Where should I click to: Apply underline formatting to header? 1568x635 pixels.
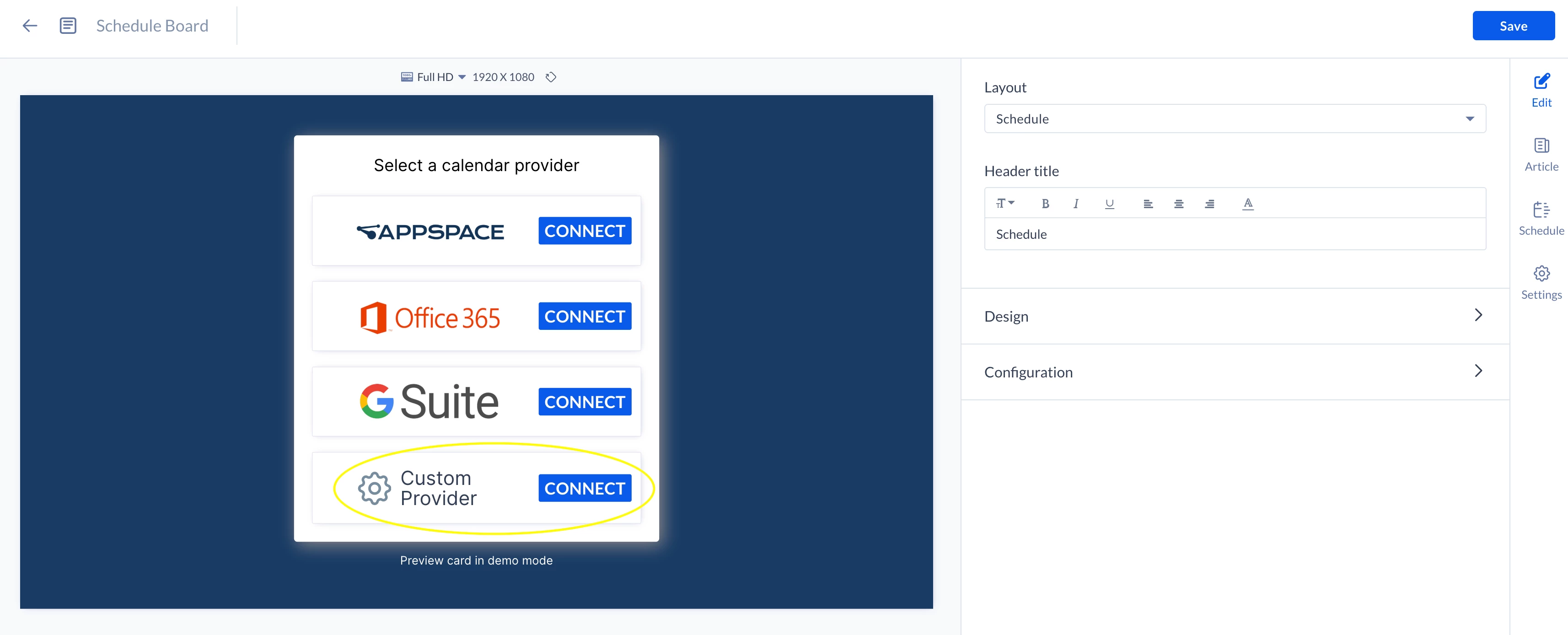1109,204
